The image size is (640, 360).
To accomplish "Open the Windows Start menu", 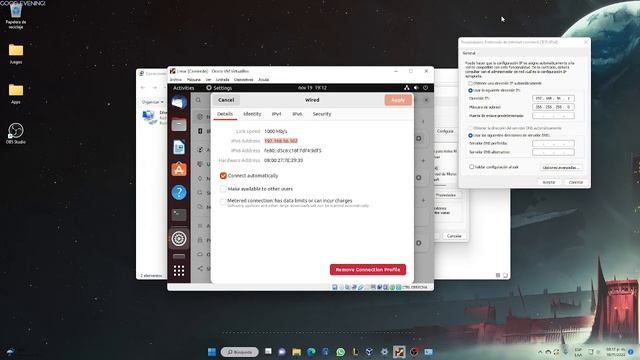I will (212, 352).
